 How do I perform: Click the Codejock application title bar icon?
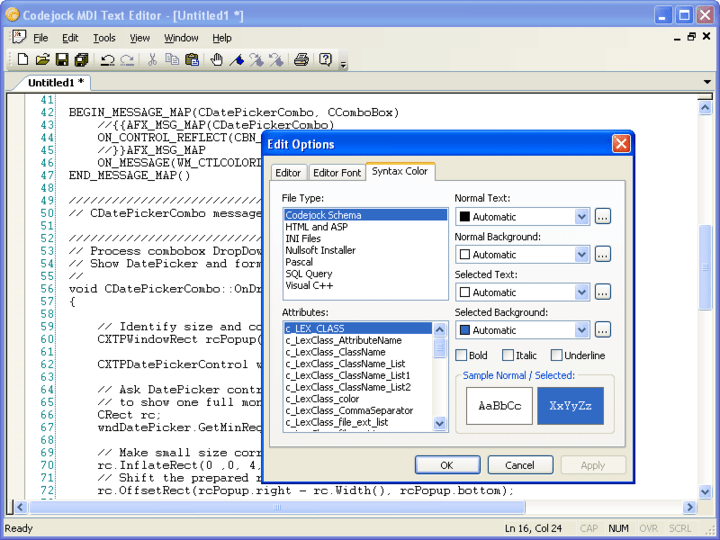click(12, 15)
